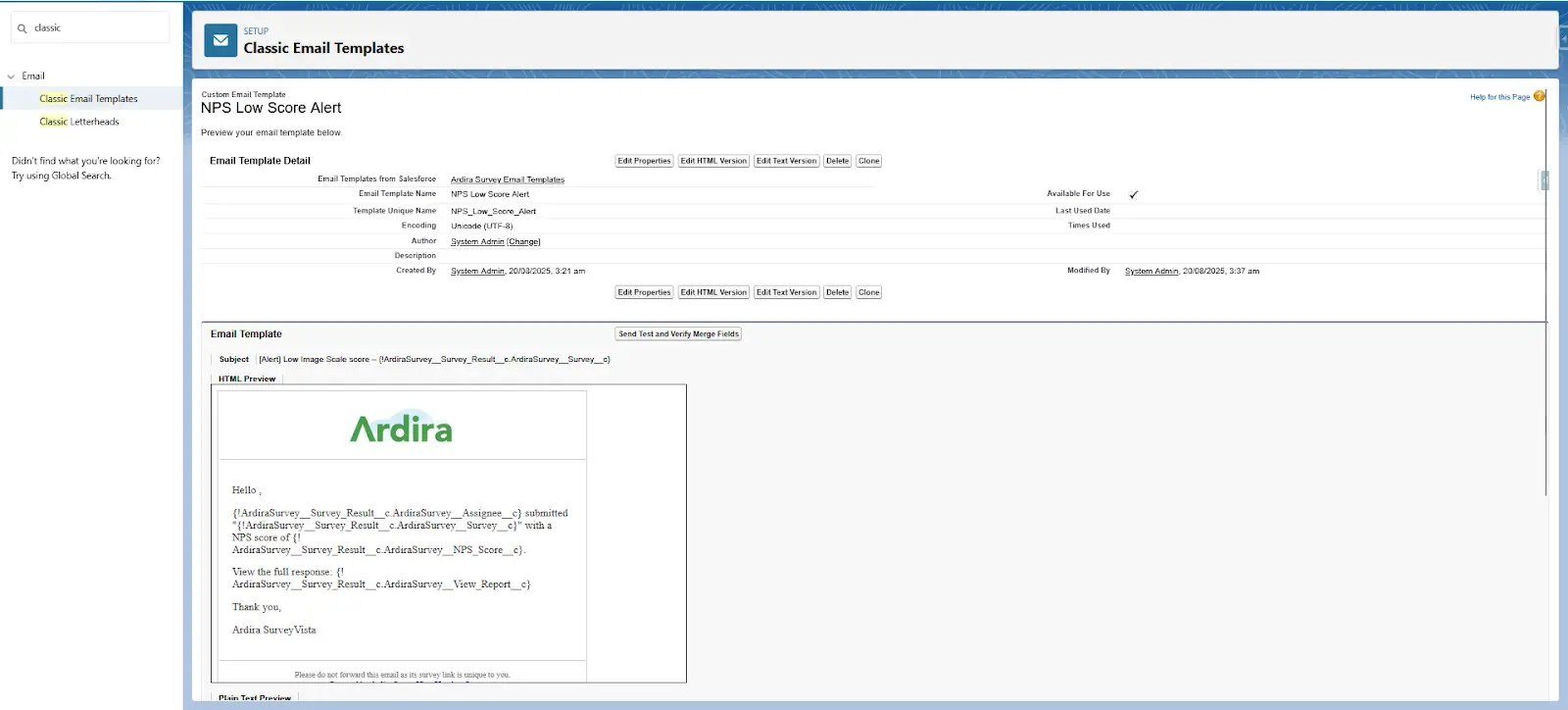
Task: Click the upper Edit Properties button
Action: tap(644, 161)
